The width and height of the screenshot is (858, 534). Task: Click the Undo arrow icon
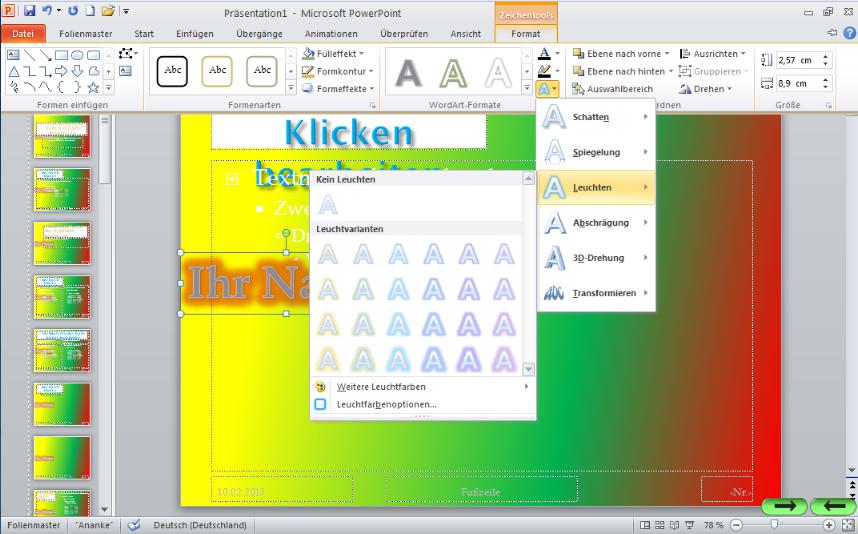[46, 11]
